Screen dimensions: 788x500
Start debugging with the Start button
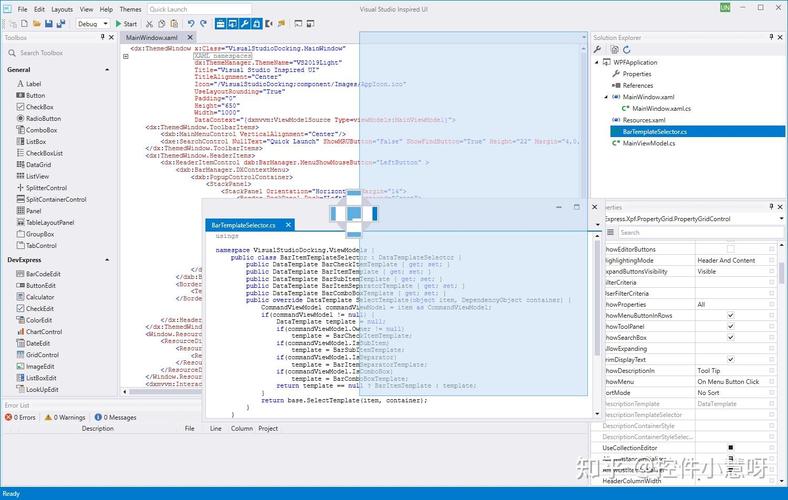coord(126,23)
